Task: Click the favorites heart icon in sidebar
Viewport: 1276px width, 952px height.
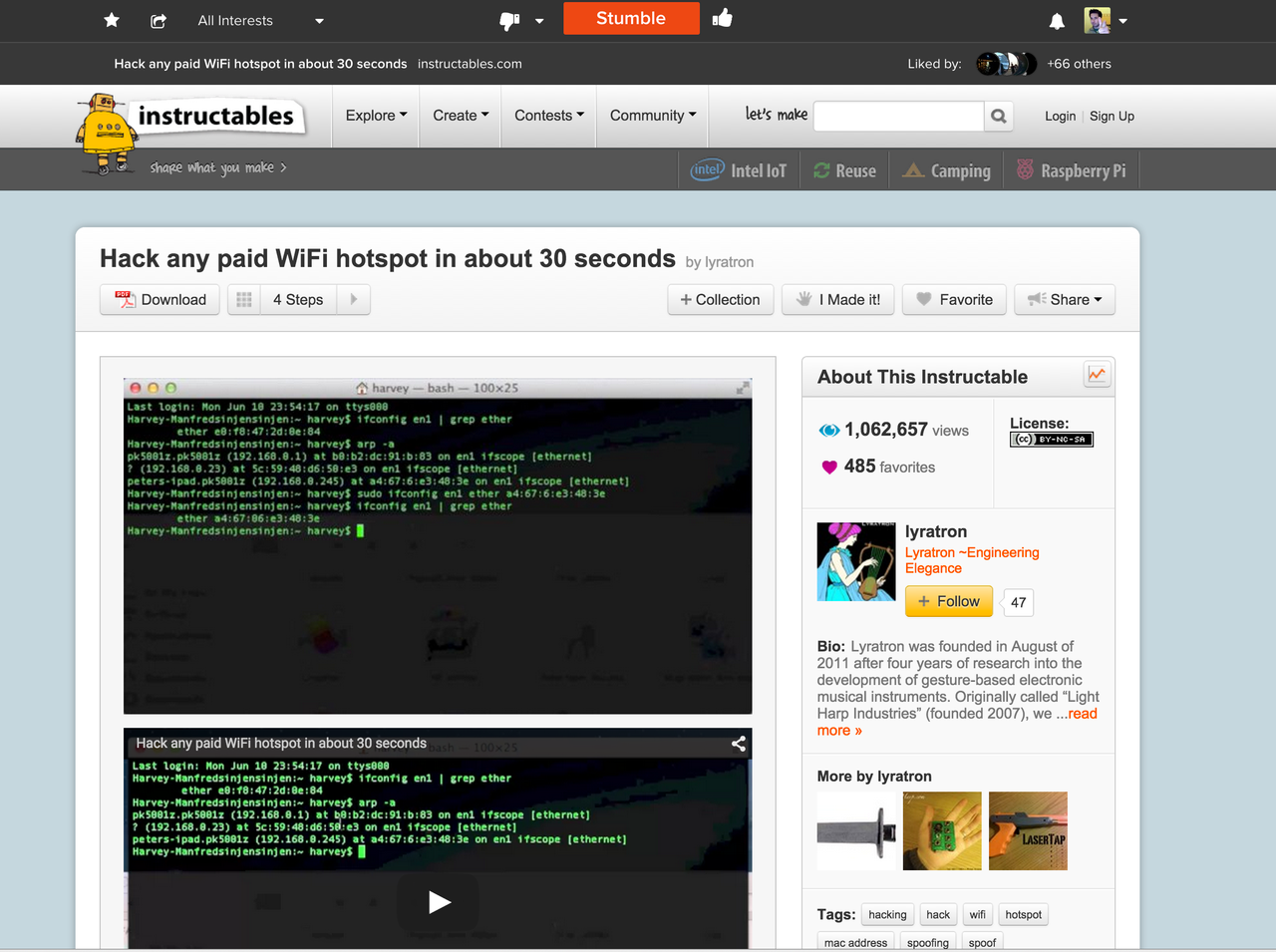Action: [x=829, y=467]
